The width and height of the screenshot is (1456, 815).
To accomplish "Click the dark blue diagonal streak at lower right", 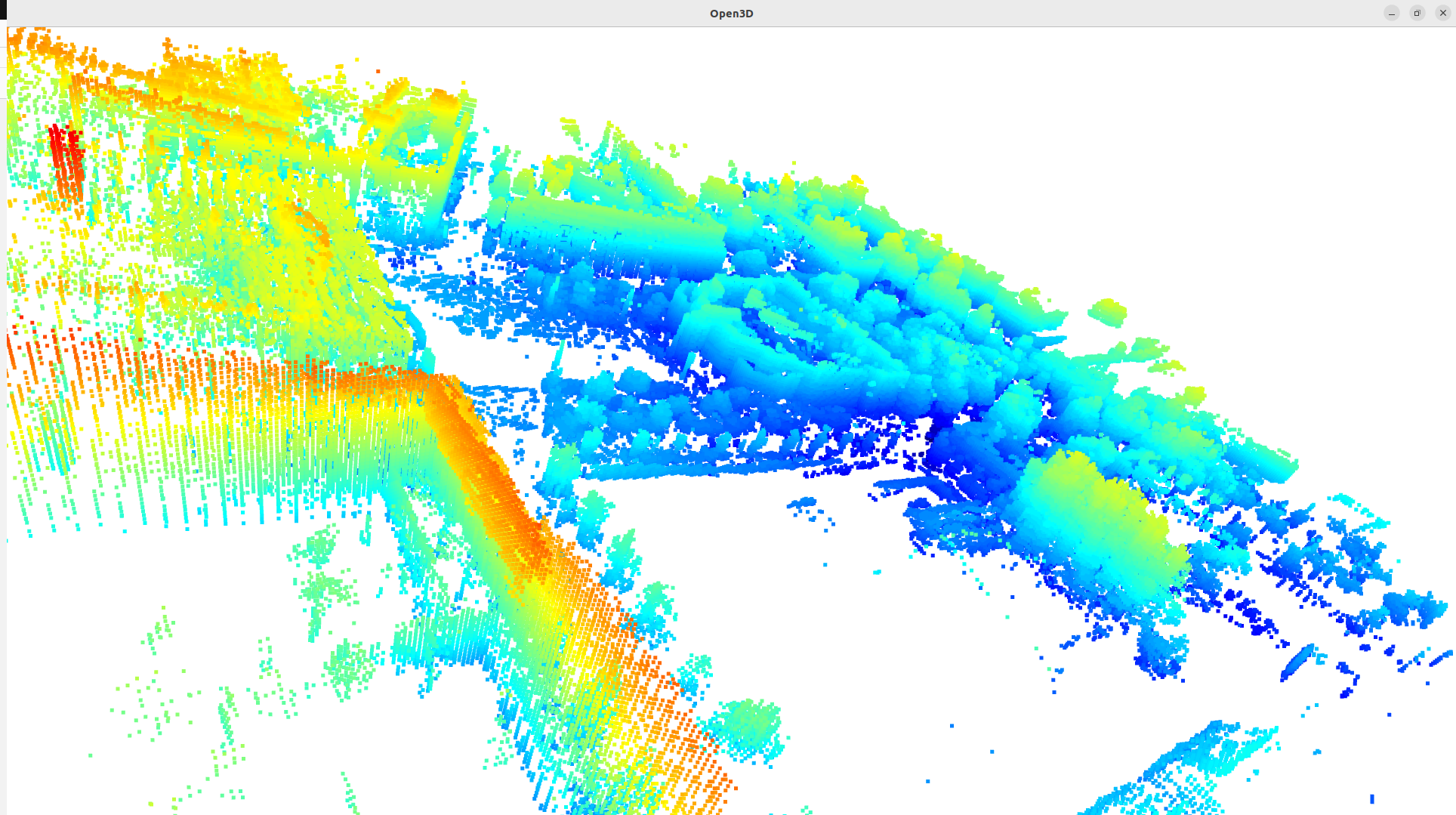I will point(1297,662).
